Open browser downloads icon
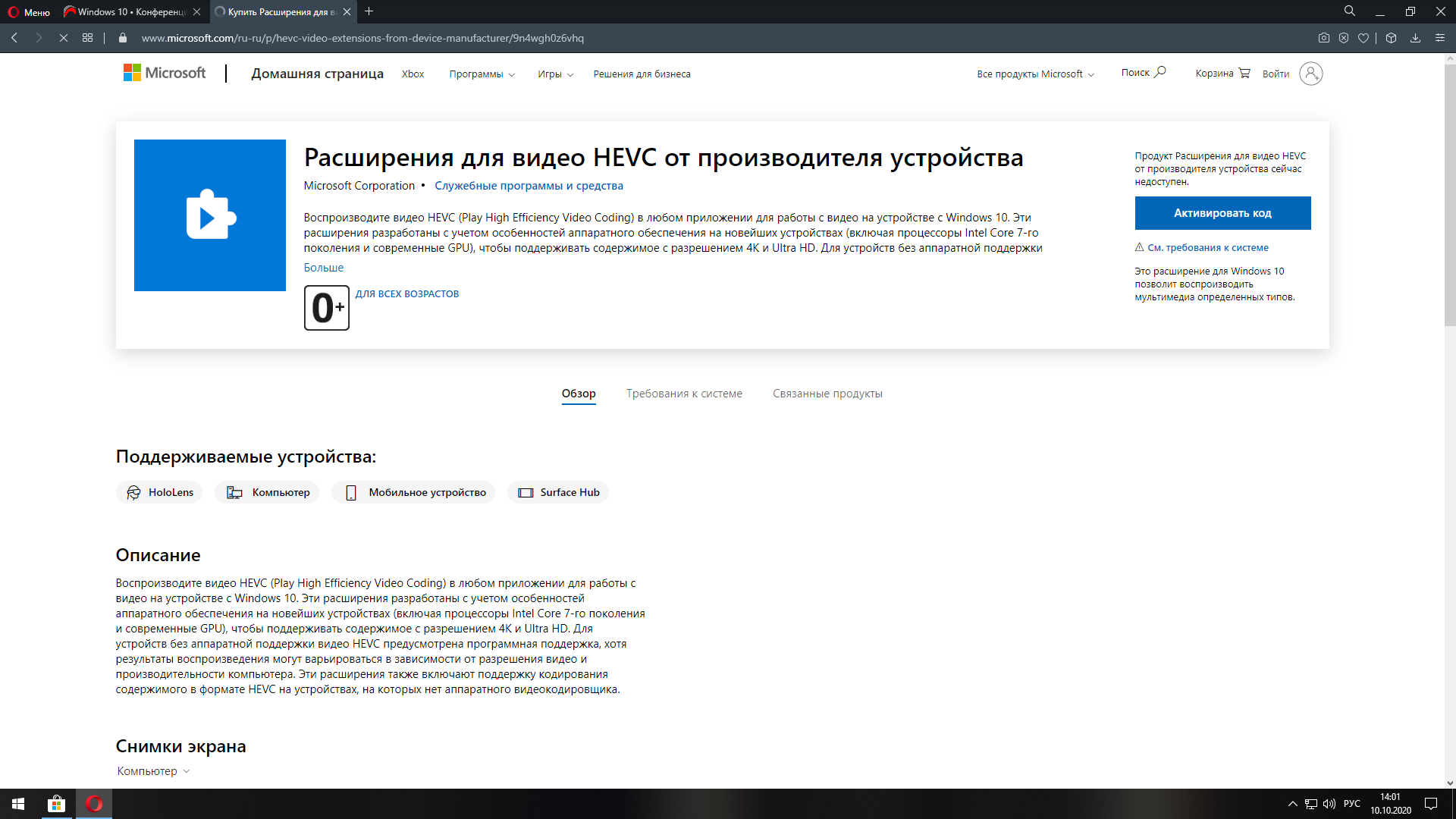This screenshot has width=1456, height=819. 1415,38
